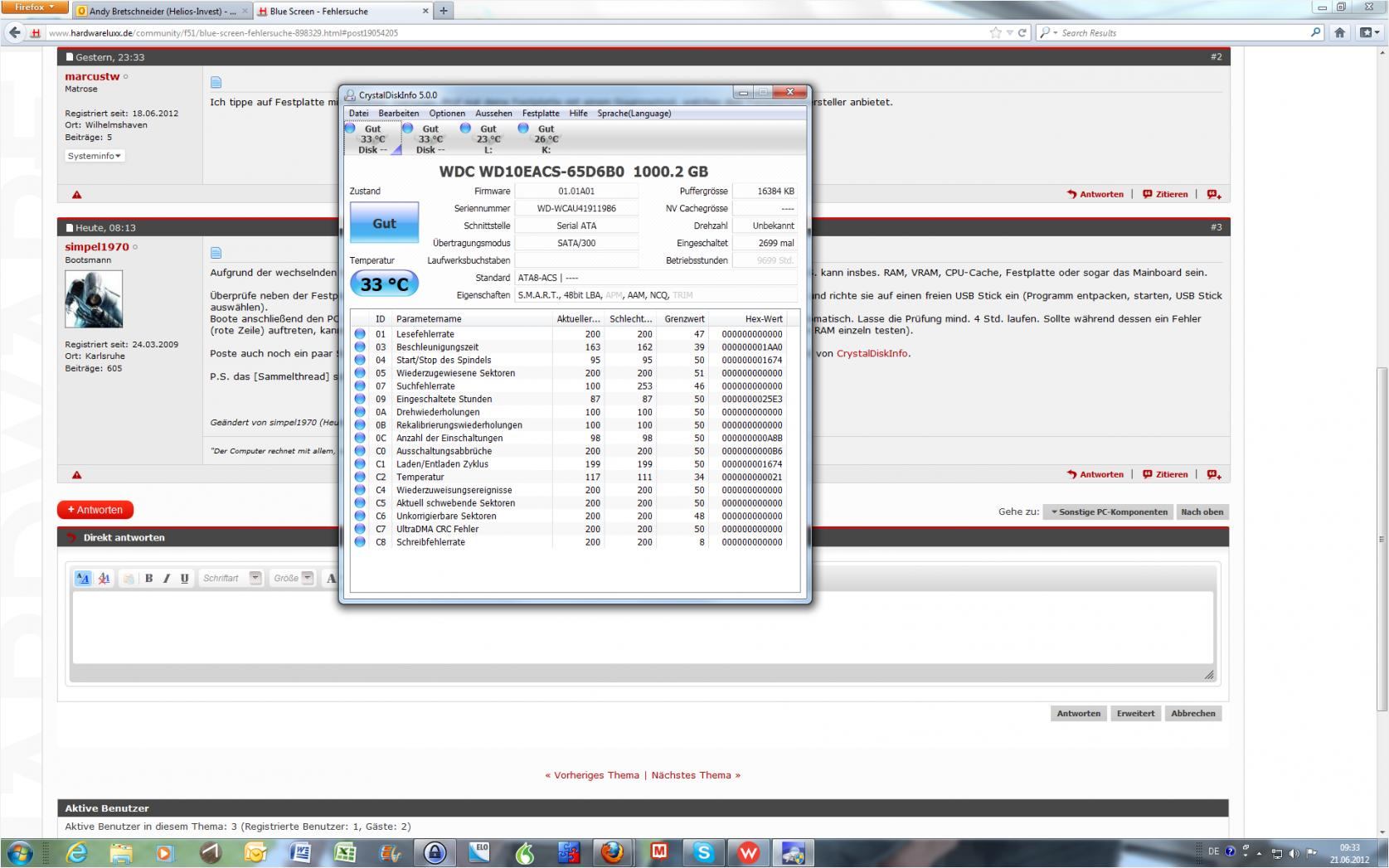Submit reply with bottom Antworten button
Screen dimensions: 1389x868
point(1078,713)
